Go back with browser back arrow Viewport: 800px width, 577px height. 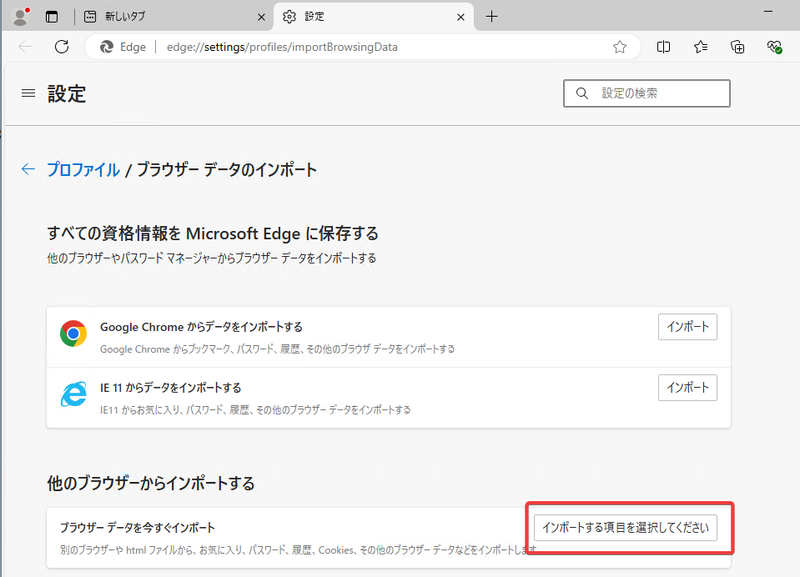pos(25,47)
